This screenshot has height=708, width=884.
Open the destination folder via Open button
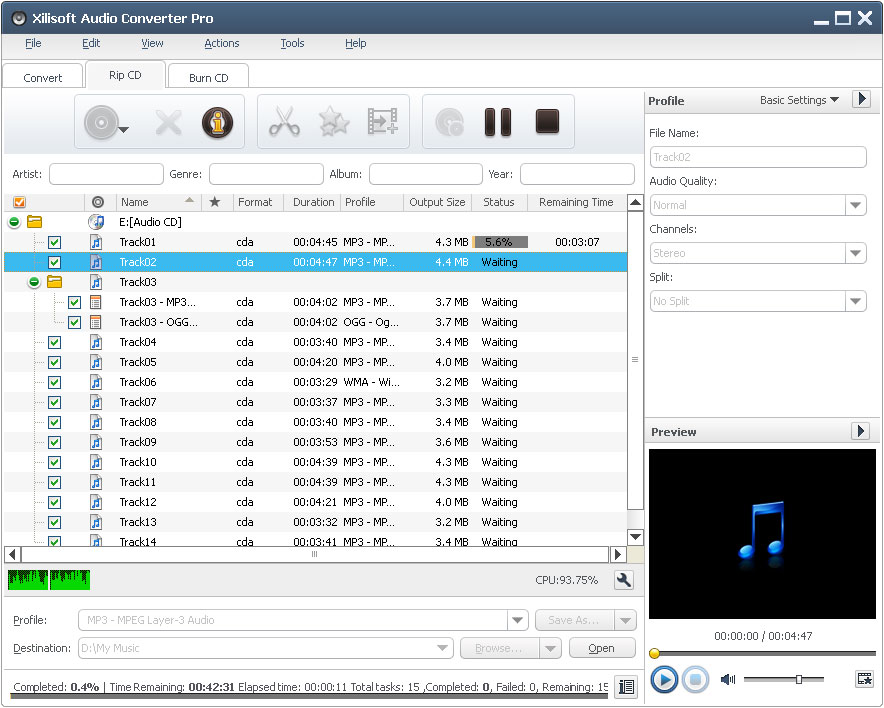601,648
